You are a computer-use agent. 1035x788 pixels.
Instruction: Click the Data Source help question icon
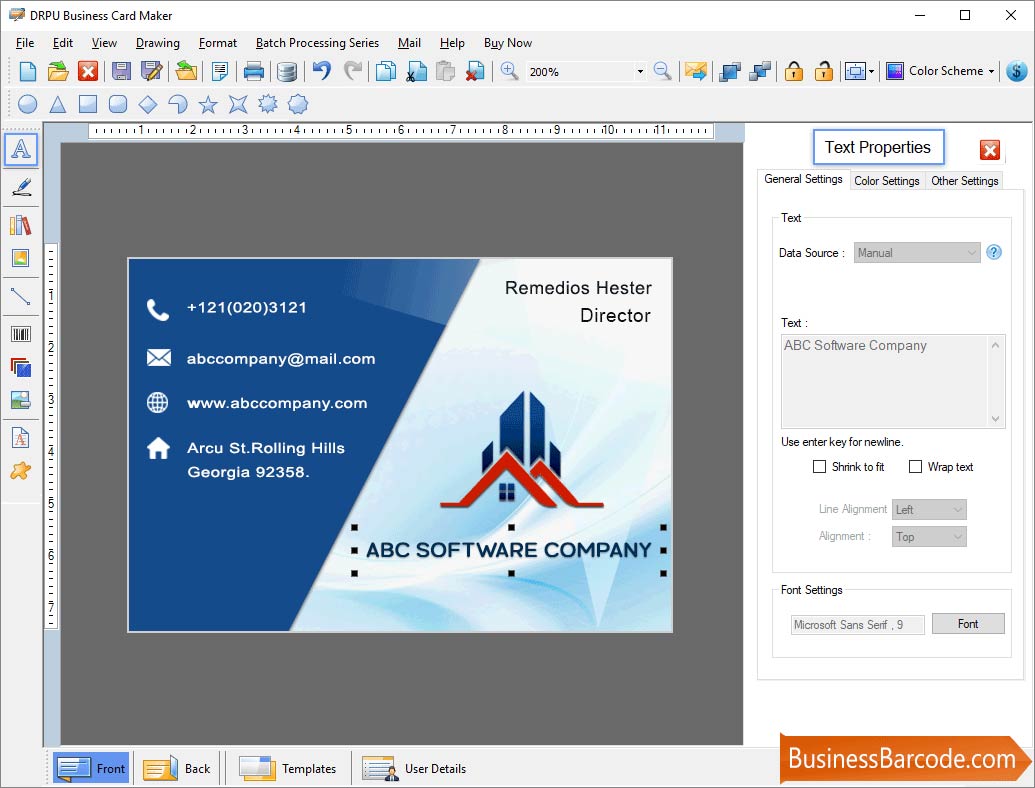993,252
